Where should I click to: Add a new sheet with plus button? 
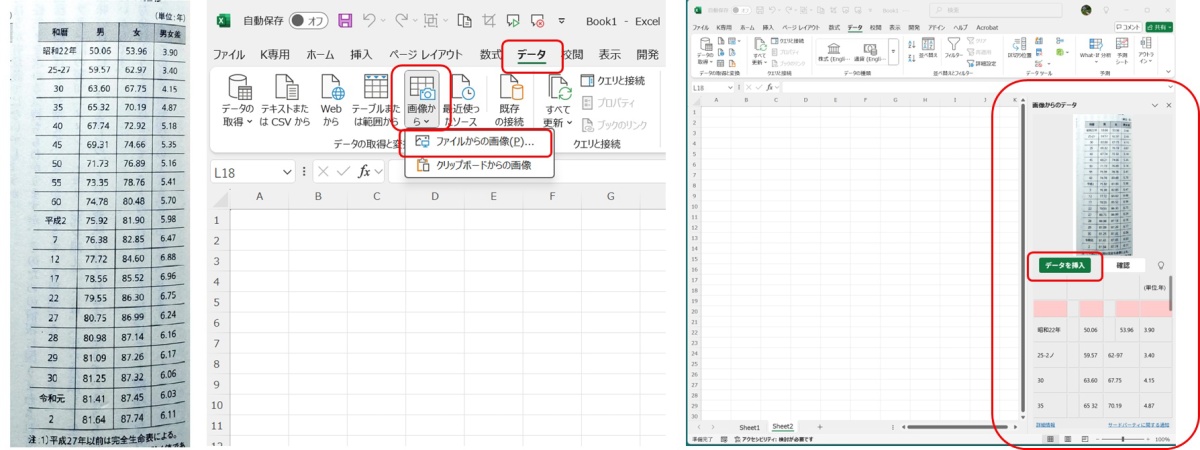tap(820, 425)
